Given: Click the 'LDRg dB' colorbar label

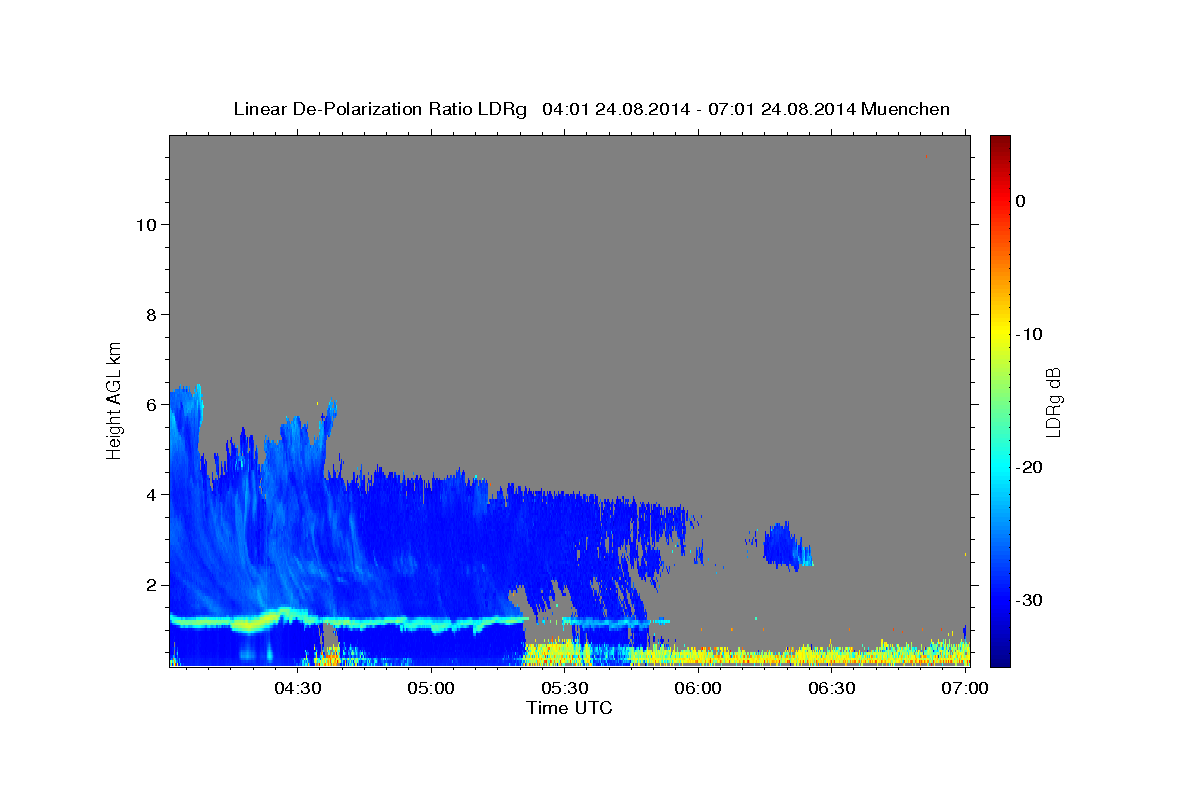Looking at the screenshot, I should pos(1053,401).
